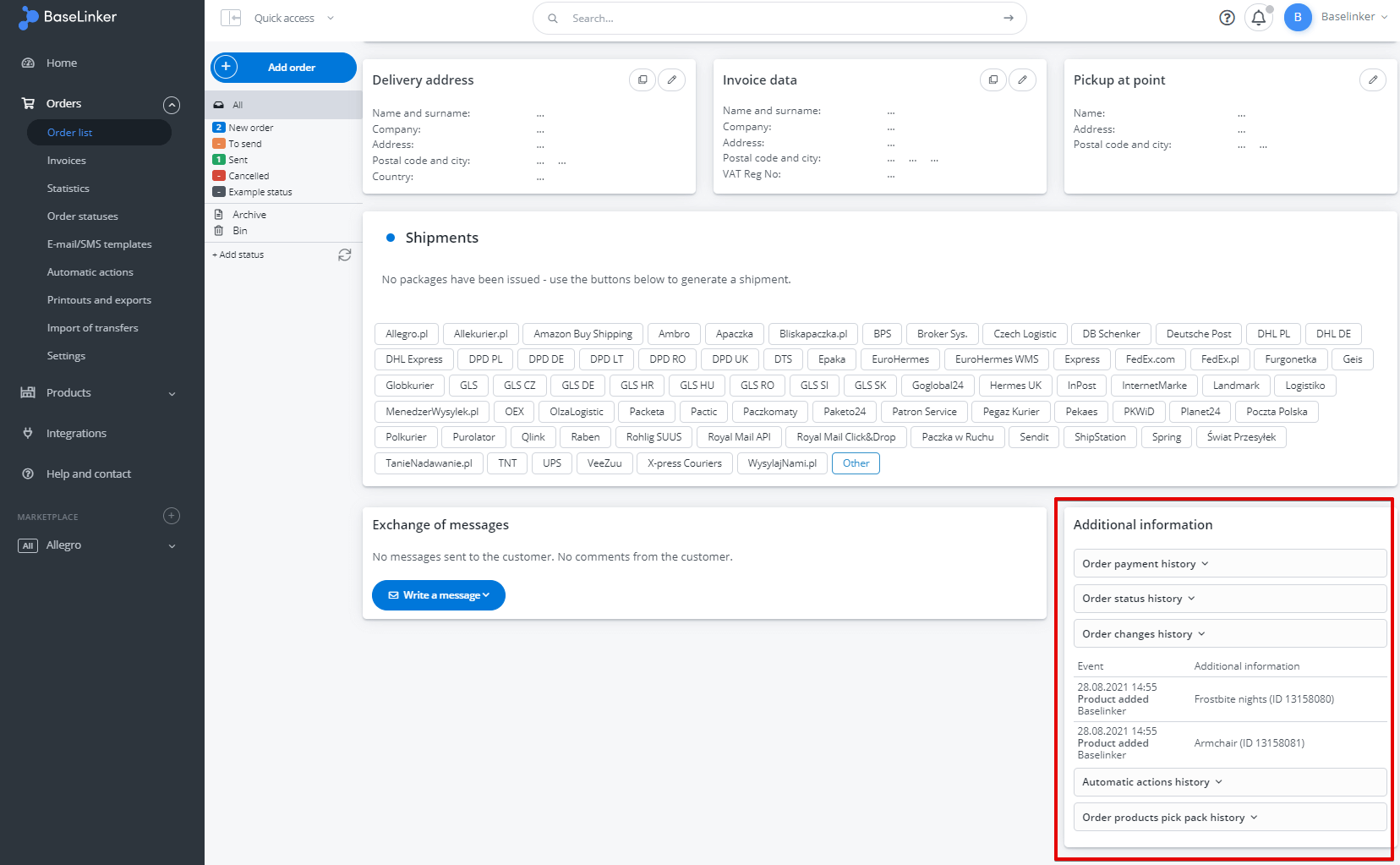This screenshot has width=1400, height=865.
Task: Expand Order products pick pack history
Action: (1230, 818)
